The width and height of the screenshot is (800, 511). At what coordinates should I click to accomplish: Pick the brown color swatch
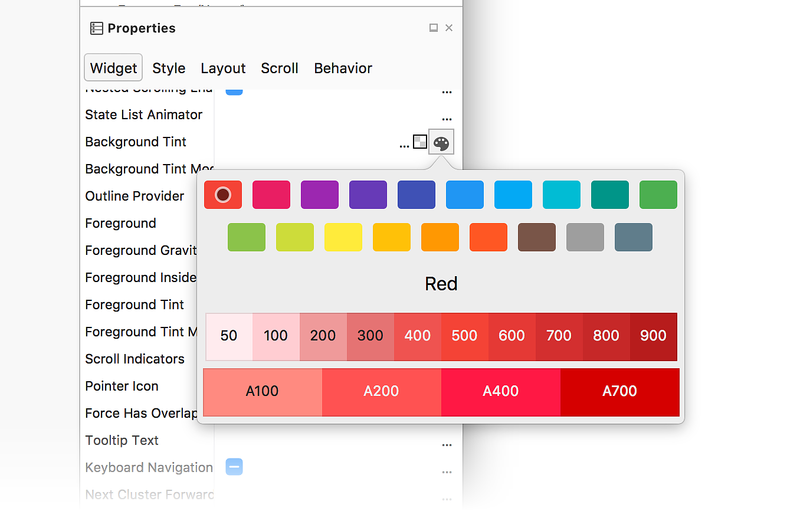tap(537, 237)
